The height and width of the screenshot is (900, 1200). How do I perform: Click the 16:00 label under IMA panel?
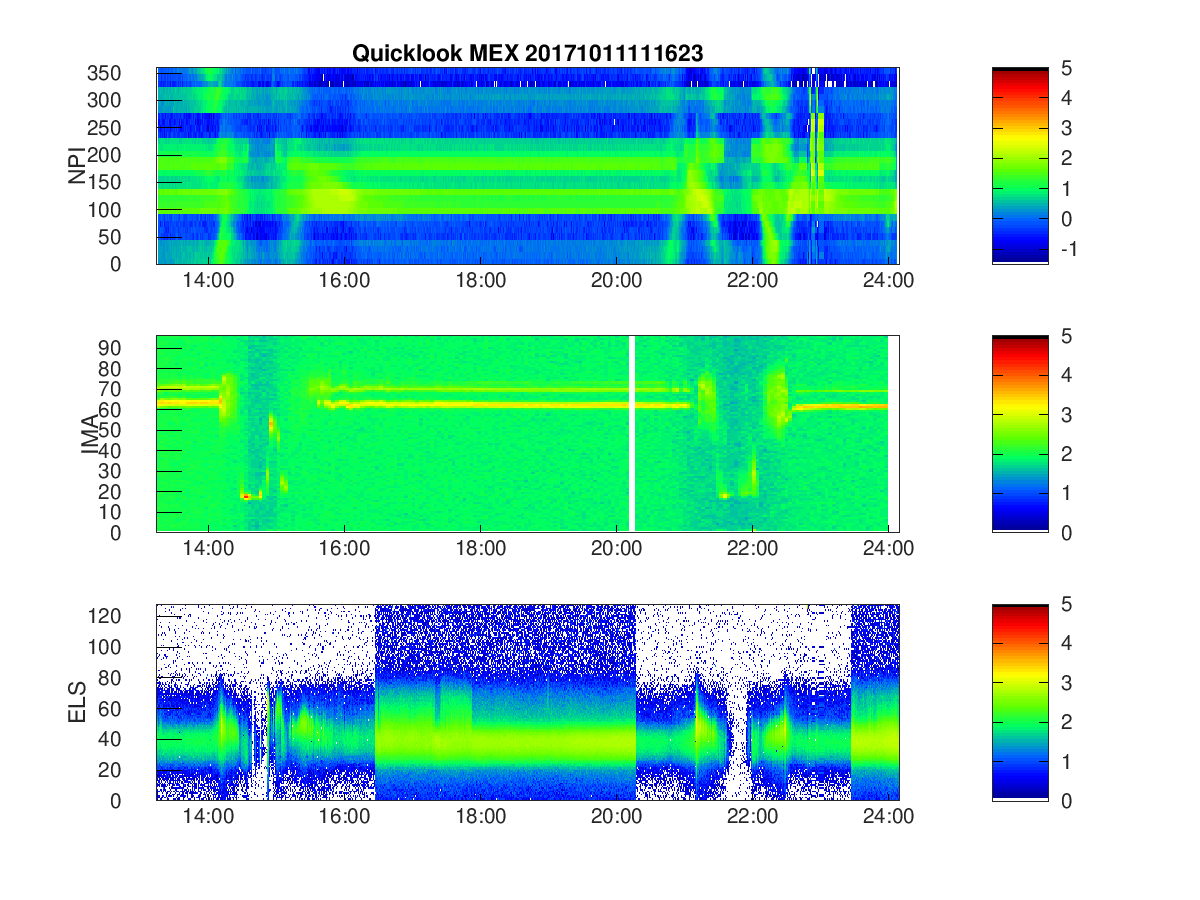[x=344, y=549]
